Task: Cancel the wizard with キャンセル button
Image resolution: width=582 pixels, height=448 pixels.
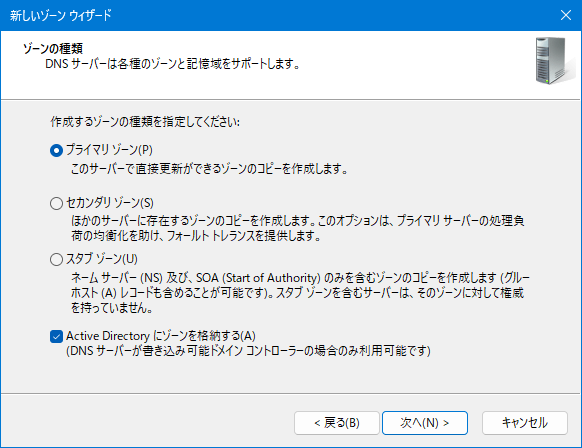Action: (x=524, y=422)
